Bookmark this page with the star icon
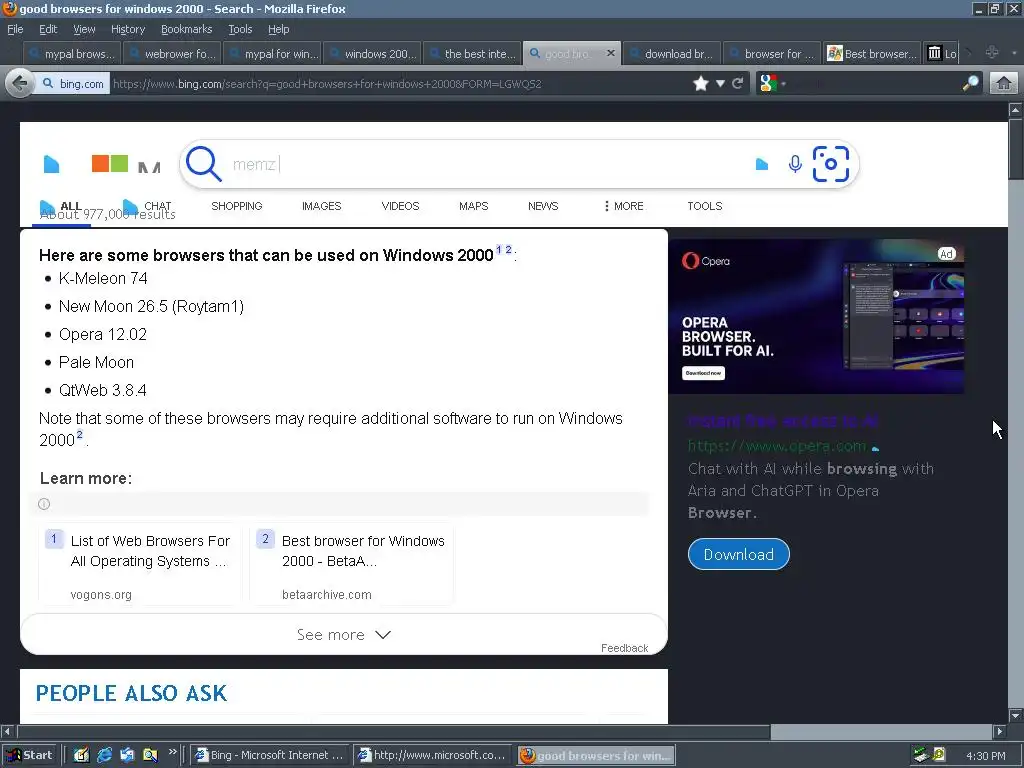This screenshot has width=1024, height=768. coord(701,84)
